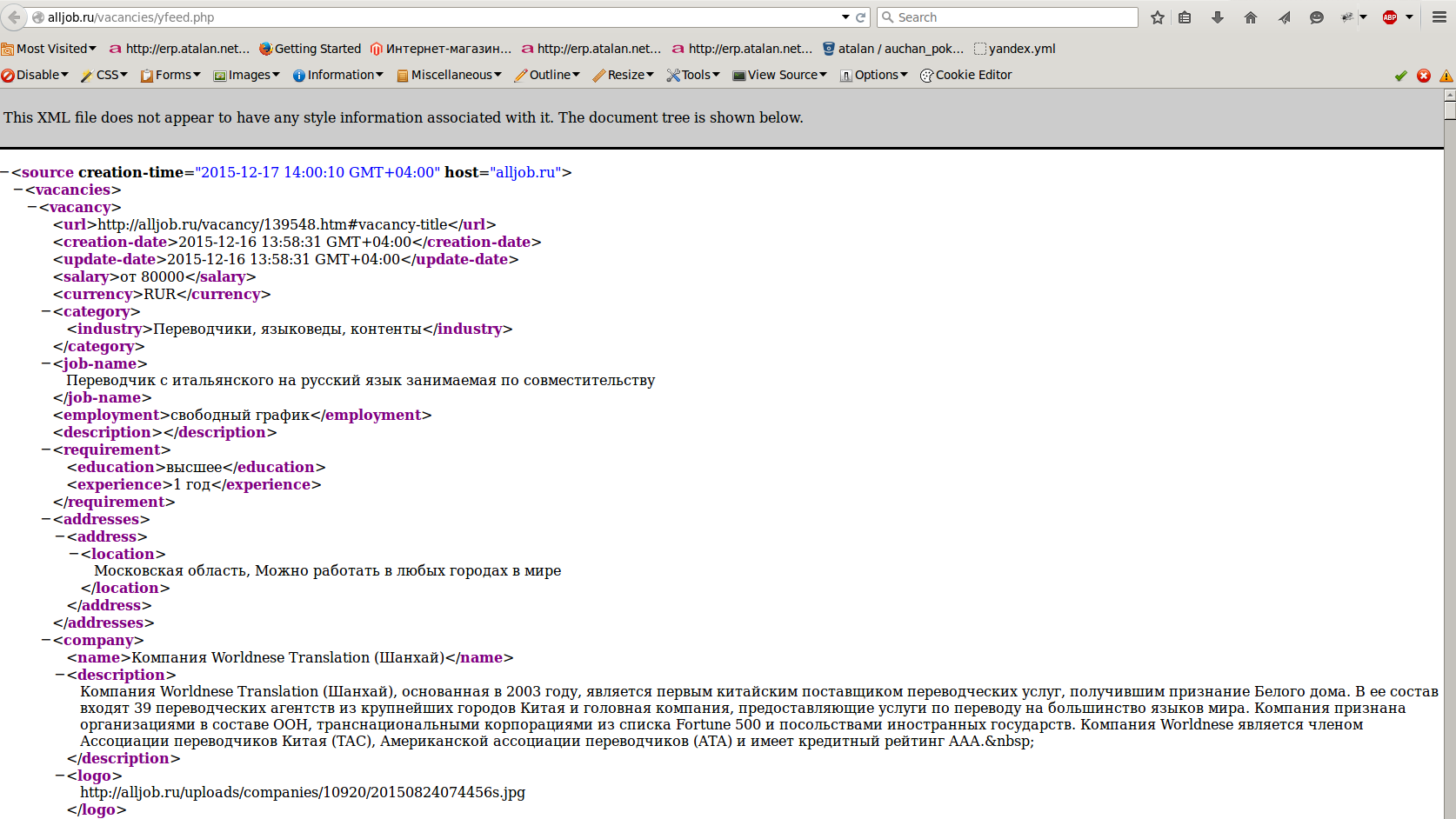Viewport: 1456px width, 819px height.
Task: Collapse the company XML node
Action: click(46, 640)
